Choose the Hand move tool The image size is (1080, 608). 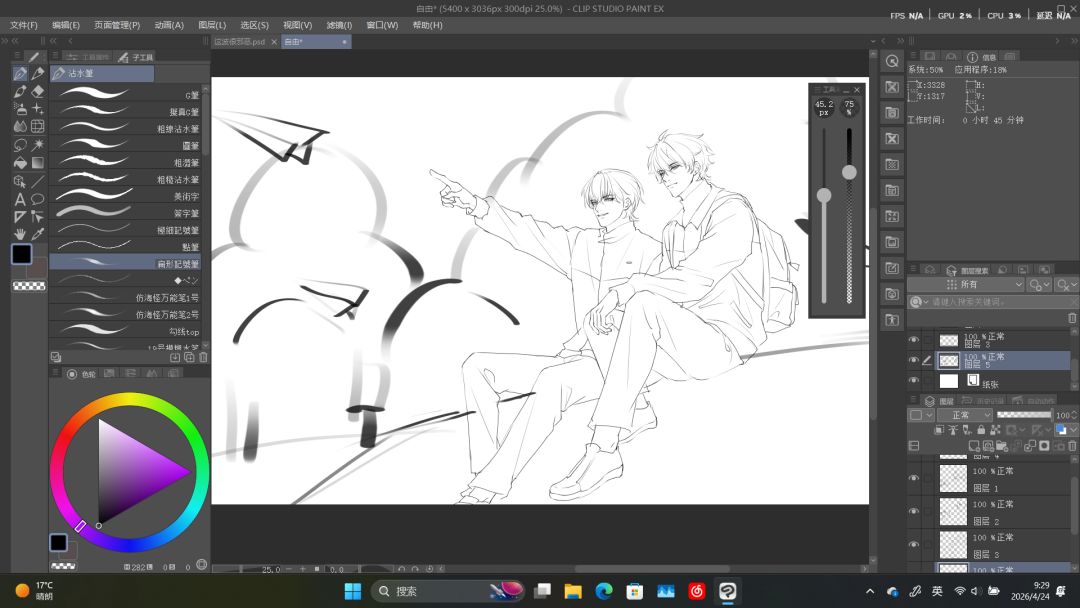click(20, 234)
